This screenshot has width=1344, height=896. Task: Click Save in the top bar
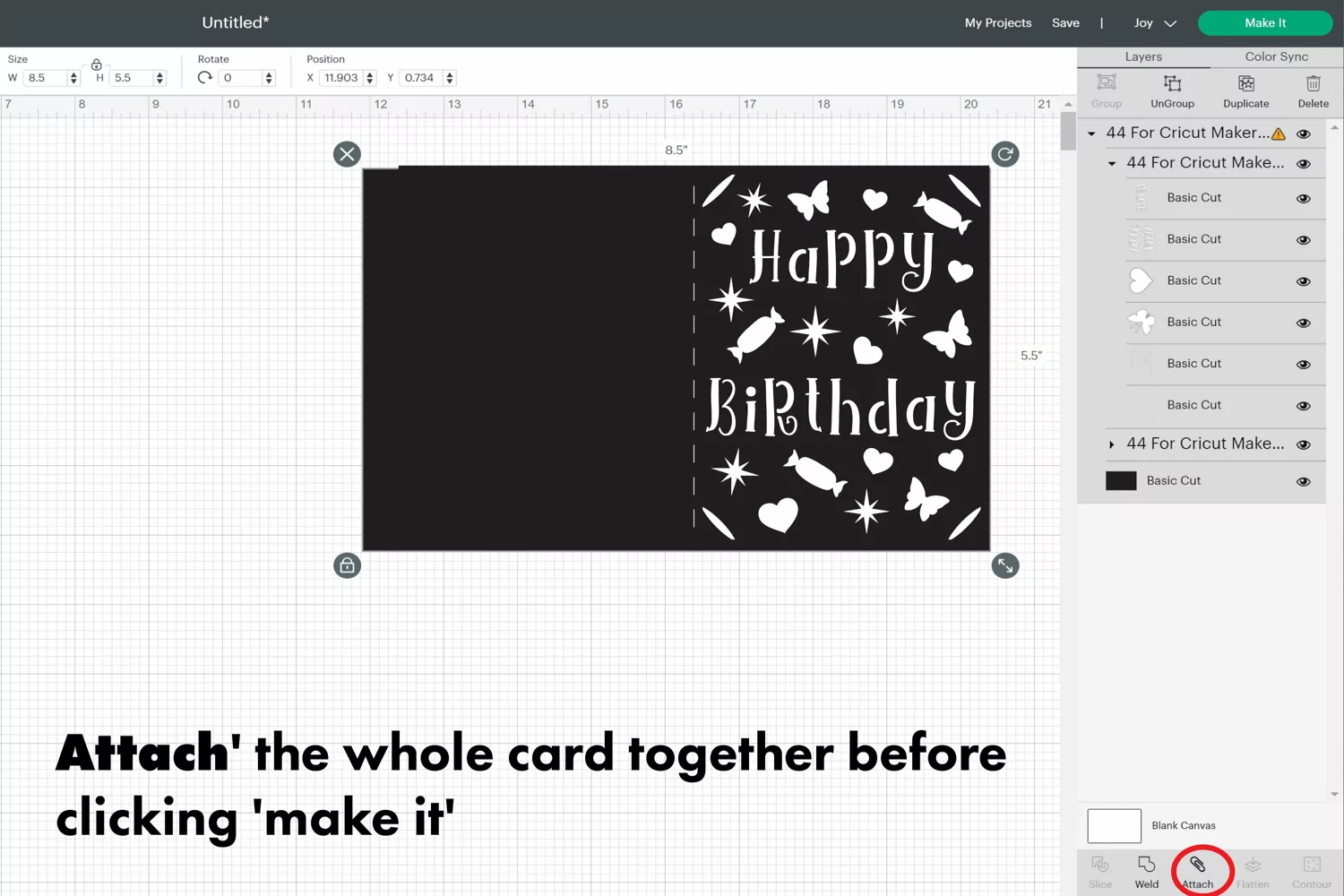(1065, 23)
